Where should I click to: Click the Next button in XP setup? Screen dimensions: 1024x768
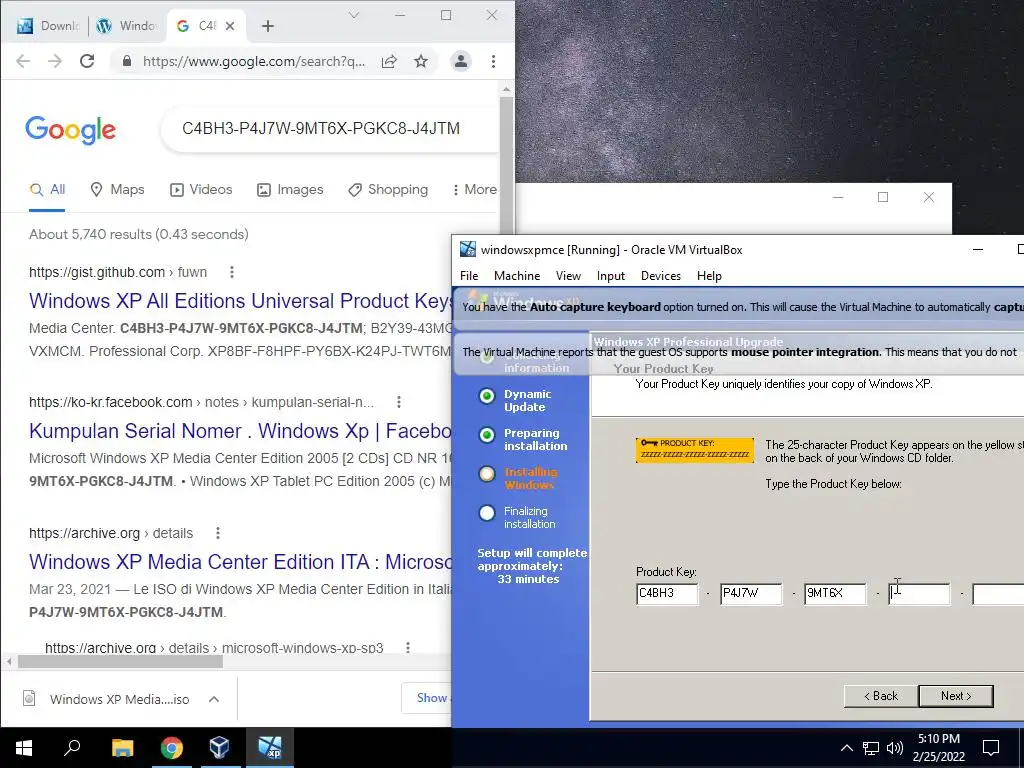point(956,696)
